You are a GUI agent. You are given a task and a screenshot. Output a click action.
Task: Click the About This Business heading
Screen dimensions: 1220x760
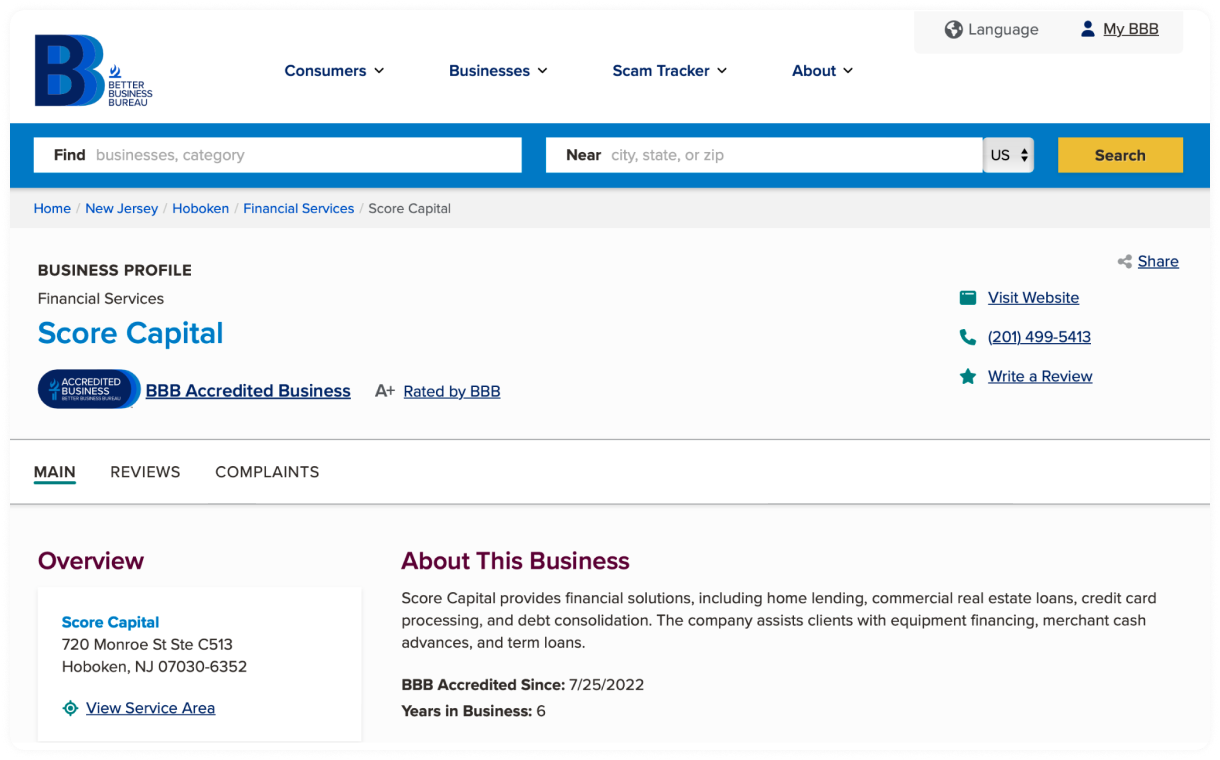[x=515, y=561]
